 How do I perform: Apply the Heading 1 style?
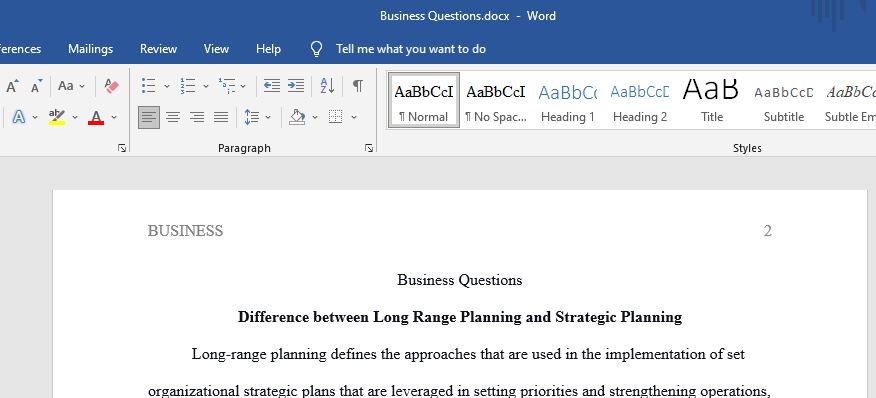coord(568,101)
